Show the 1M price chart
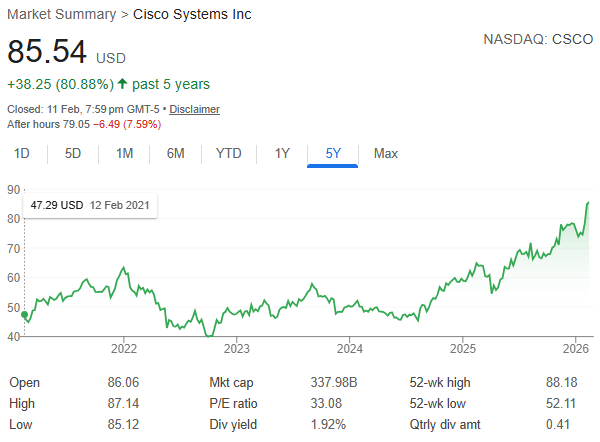 tap(124, 153)
